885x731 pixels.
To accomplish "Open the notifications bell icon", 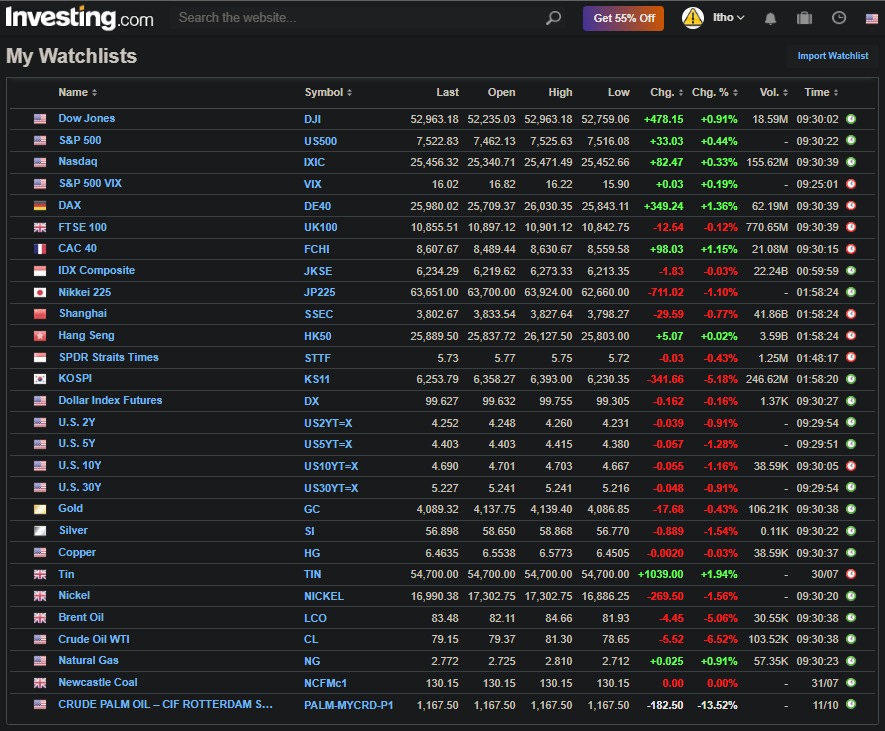I will (x=770, y=18).
